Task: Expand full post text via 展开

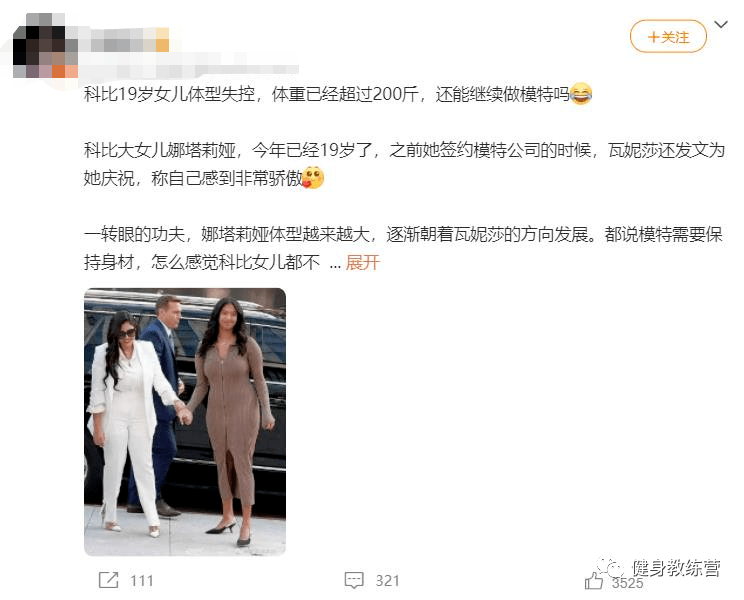Action: 363,262
